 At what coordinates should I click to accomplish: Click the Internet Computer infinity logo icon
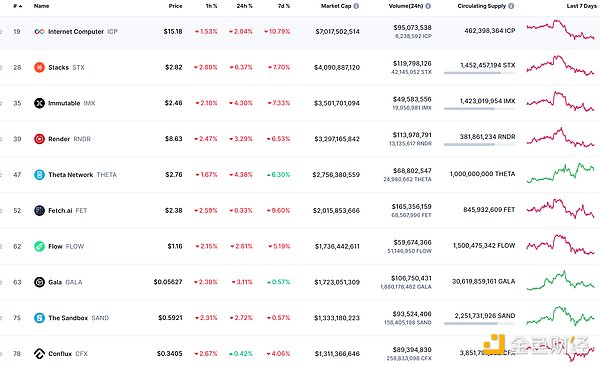39,31
